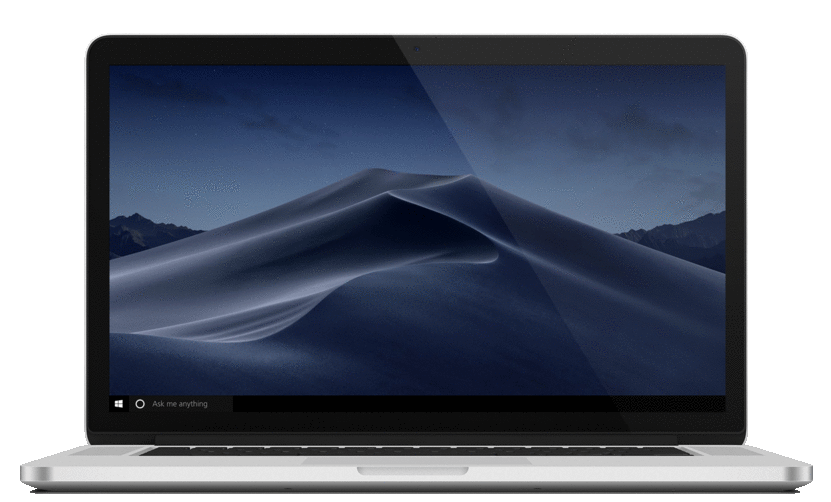Click the Cortana circle icon
The image size is (831, 502).
coord(140,404)
